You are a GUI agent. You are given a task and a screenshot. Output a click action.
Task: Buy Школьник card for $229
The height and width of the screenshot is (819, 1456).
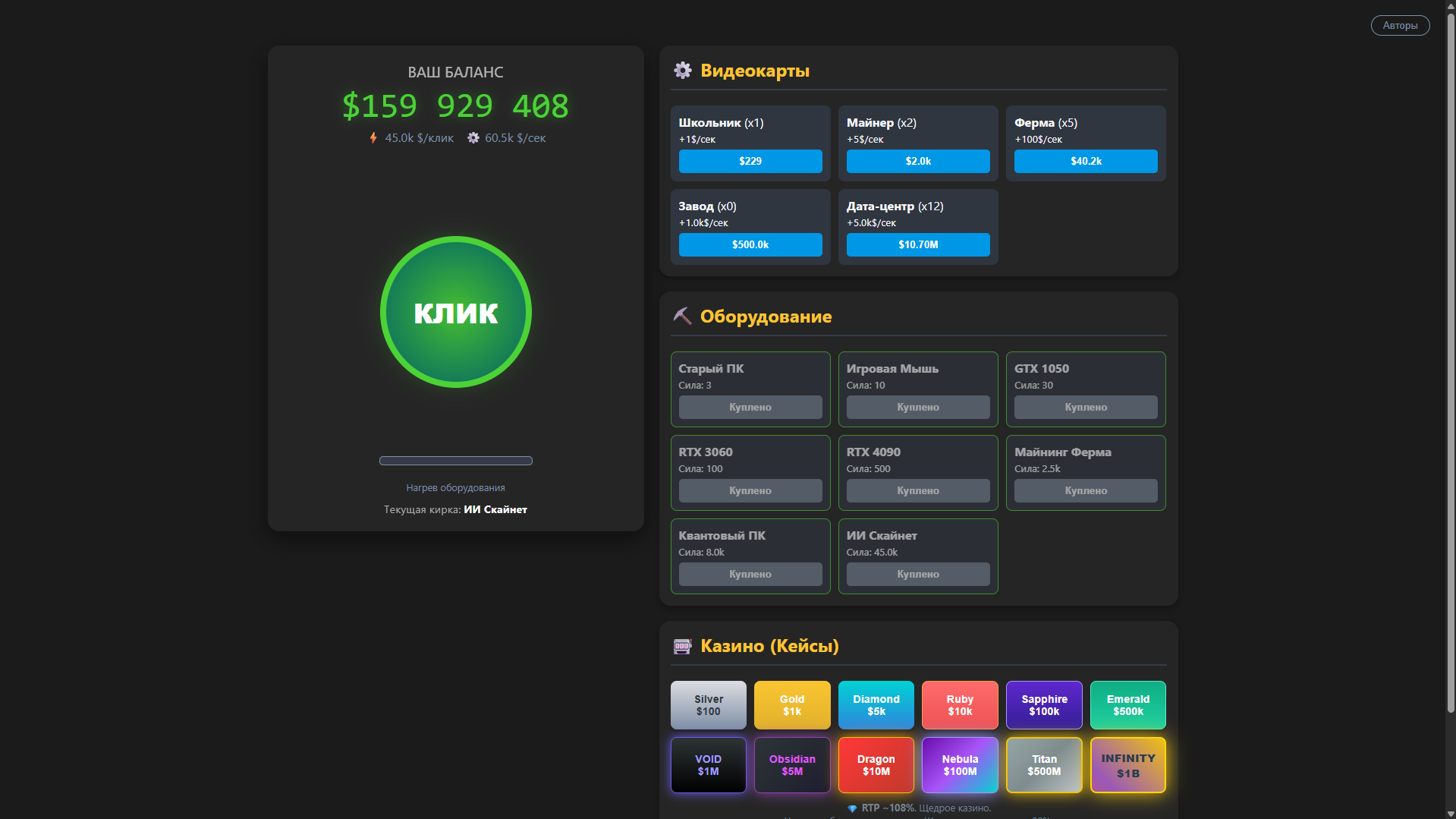tap(750, 161)
